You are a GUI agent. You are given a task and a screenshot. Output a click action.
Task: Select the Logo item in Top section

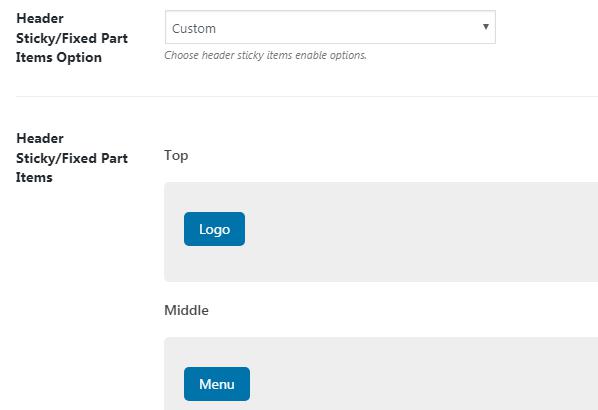click(214, 229)
